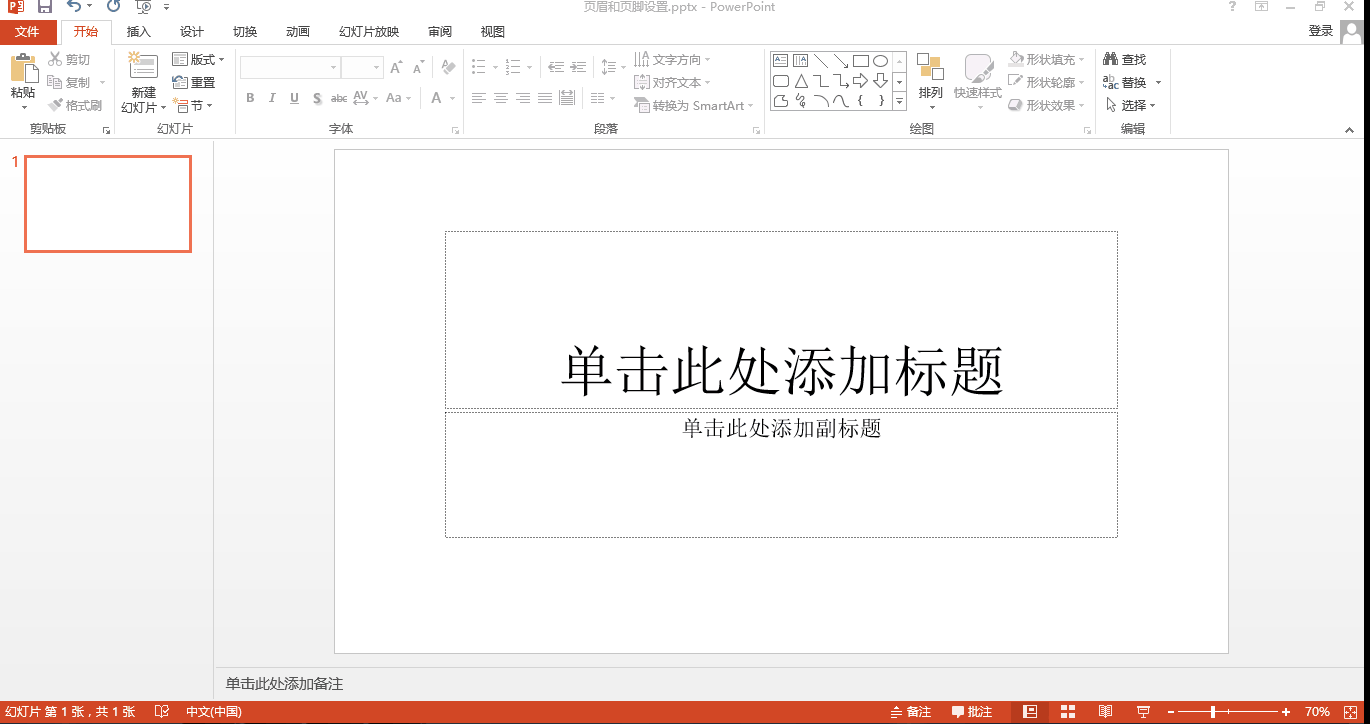Switch to Slide Sorter view in status bar
Screen dimensions: 1370x724
tap(1068, 712)
